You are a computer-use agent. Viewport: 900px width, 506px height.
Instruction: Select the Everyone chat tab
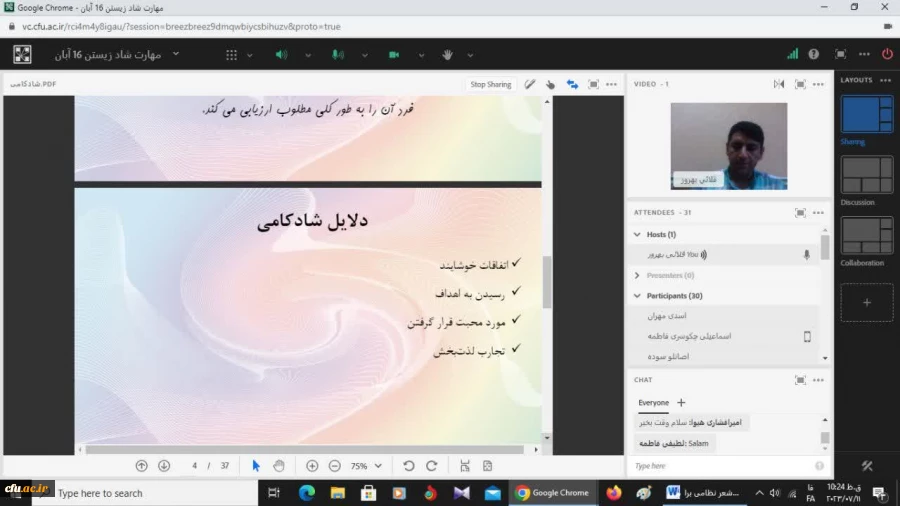653,403
